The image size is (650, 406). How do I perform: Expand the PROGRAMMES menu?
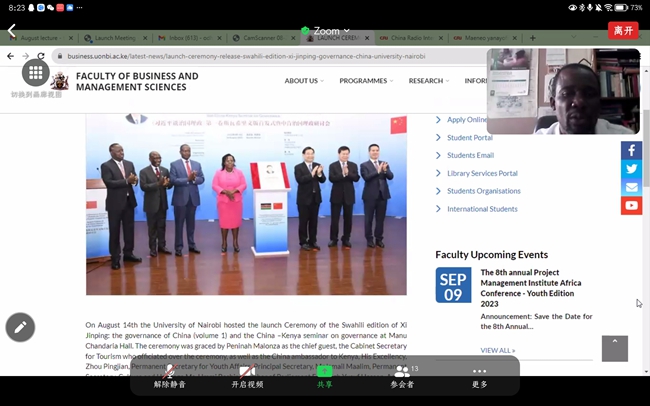click(x=366, y=81)
